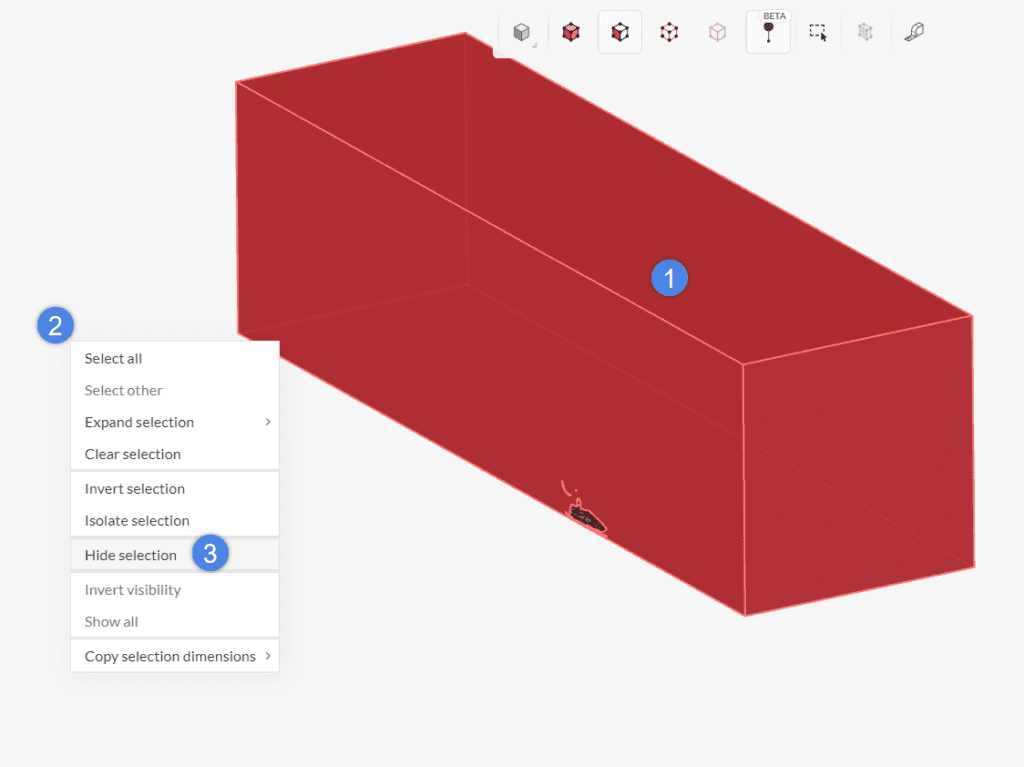The width and height of the screenshot is (1024, 767).
Task: Select the solid display mode cube icon
Action: 521,31
